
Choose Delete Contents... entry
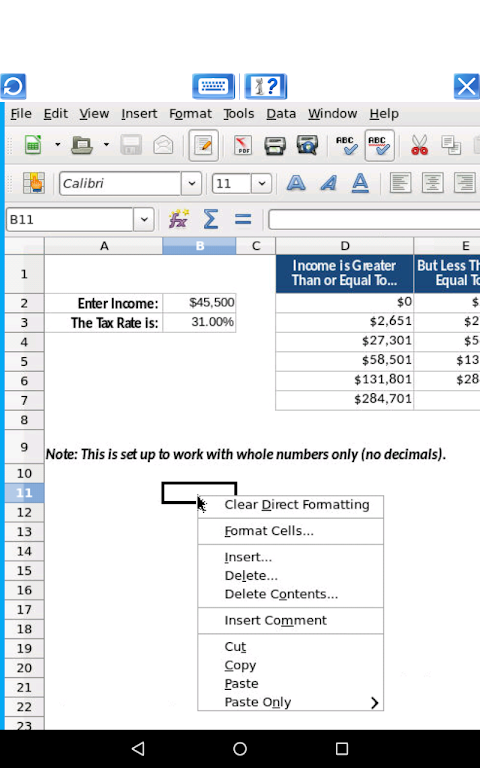(x=290, y=594)
